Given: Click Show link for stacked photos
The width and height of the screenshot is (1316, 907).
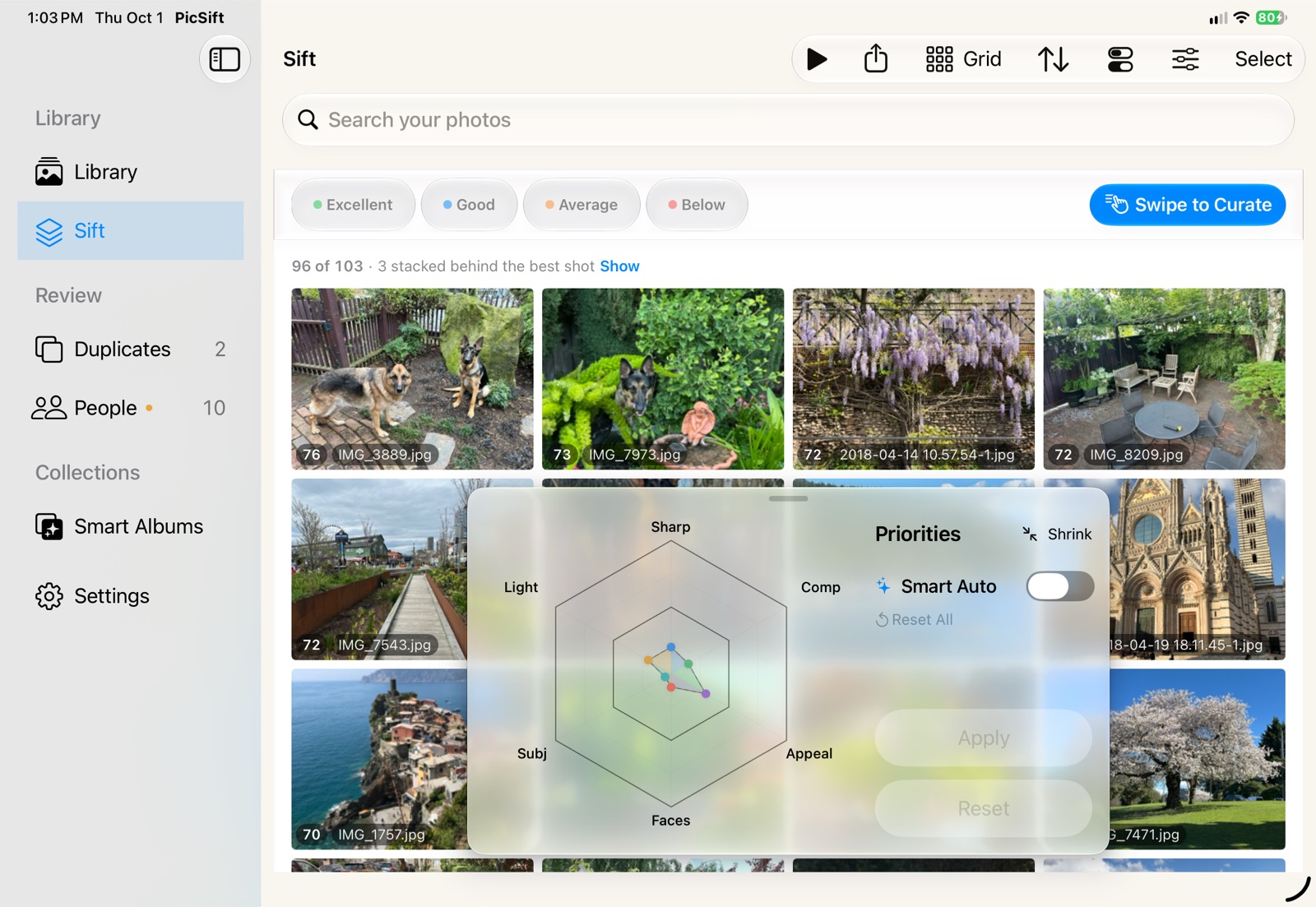Looking at the screenshot, I should (x=619, y=266).
